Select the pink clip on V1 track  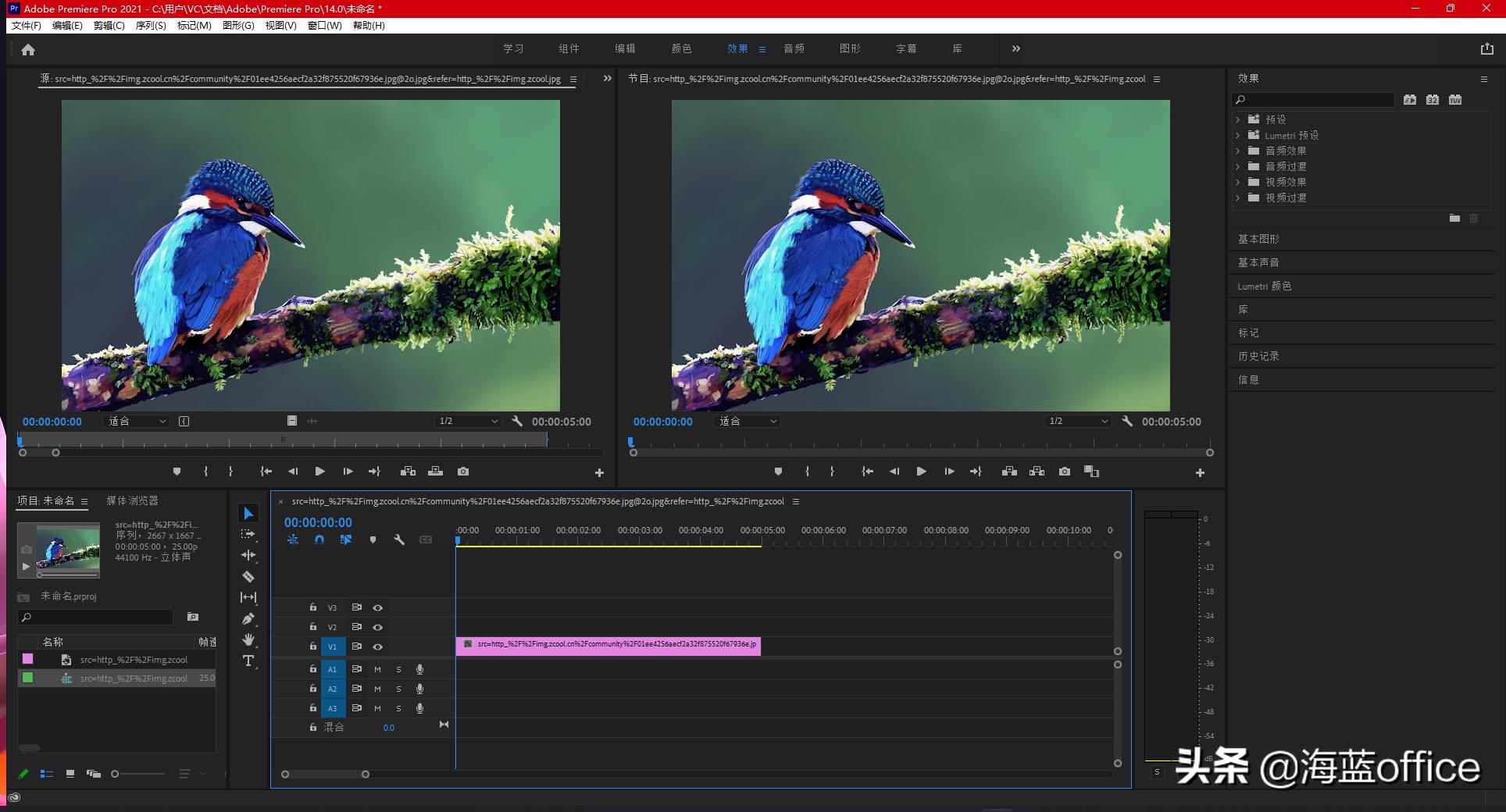click(x=608, y=645)
